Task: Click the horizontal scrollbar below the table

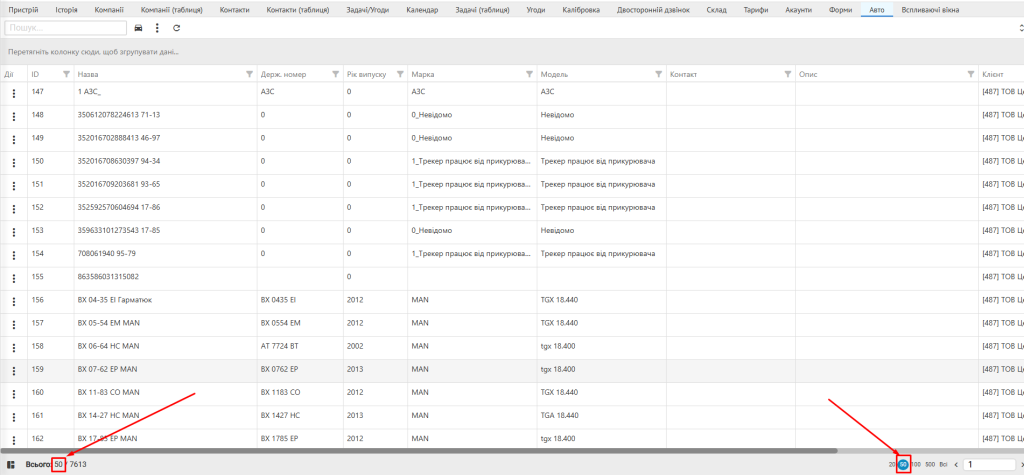Action: coord(419,450)
